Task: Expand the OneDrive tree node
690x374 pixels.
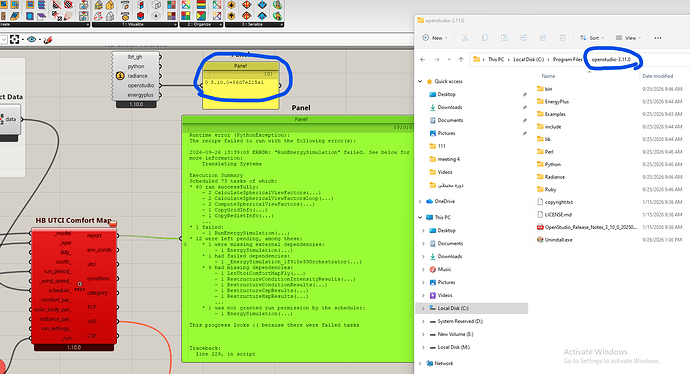Action: [x=420, y=202]
